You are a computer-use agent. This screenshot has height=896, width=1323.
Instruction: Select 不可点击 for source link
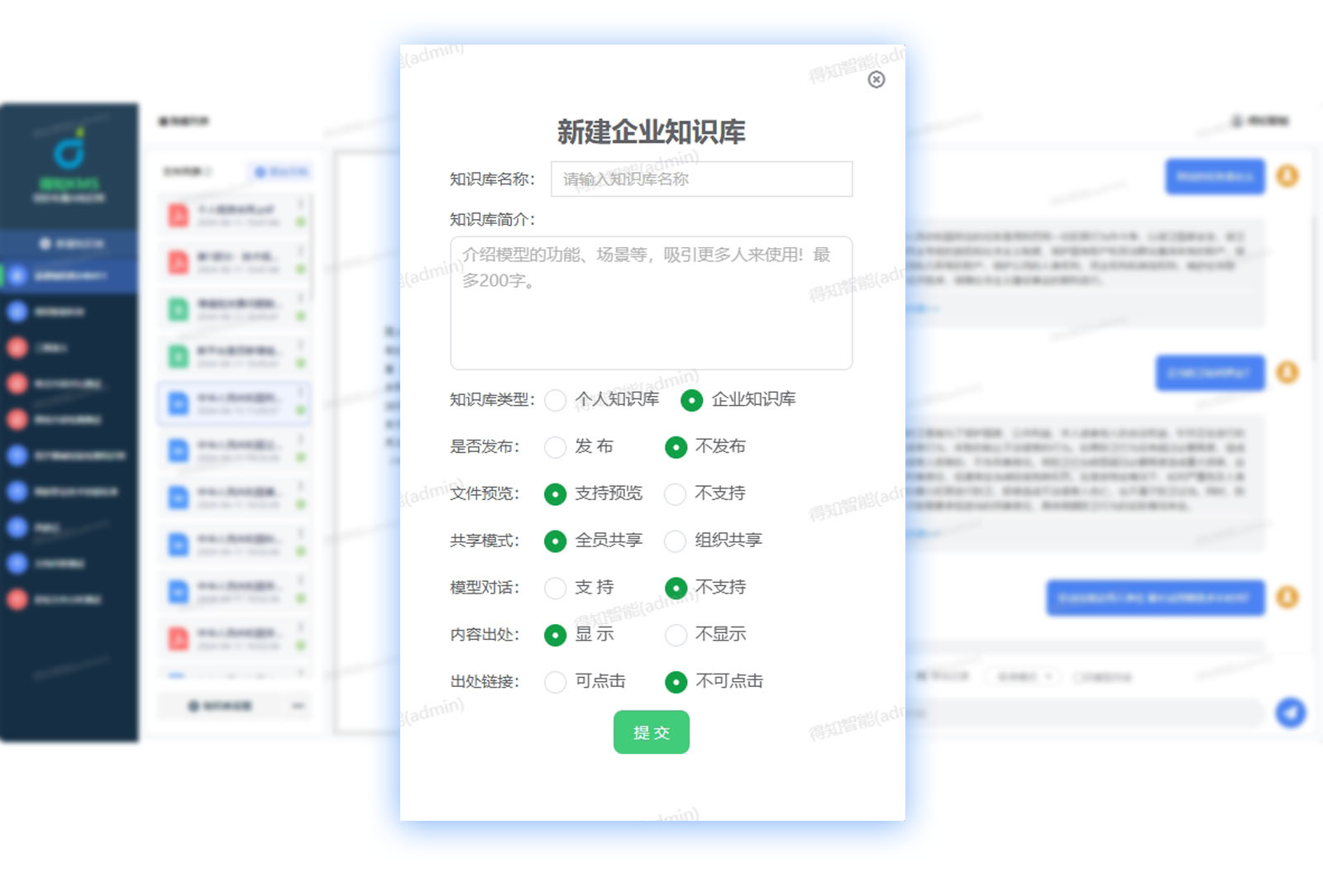tap(676, 683)
